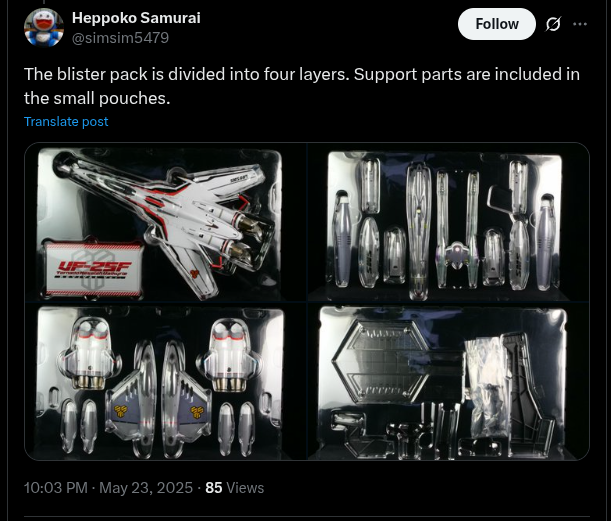Click the VF-25F nameplate in first photo
This screenshot has height=521, width=611.
[93, 269]
